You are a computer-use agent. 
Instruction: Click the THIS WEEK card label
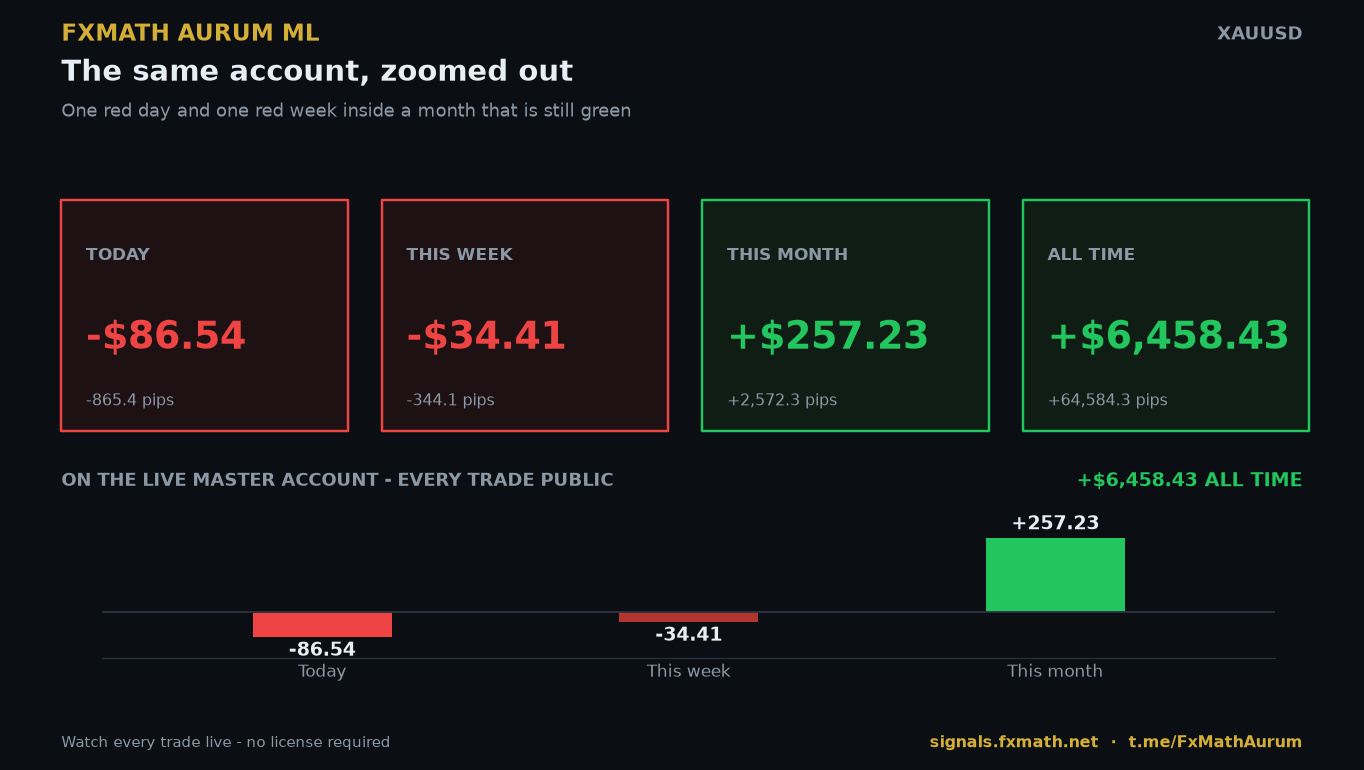pos(459,255)
